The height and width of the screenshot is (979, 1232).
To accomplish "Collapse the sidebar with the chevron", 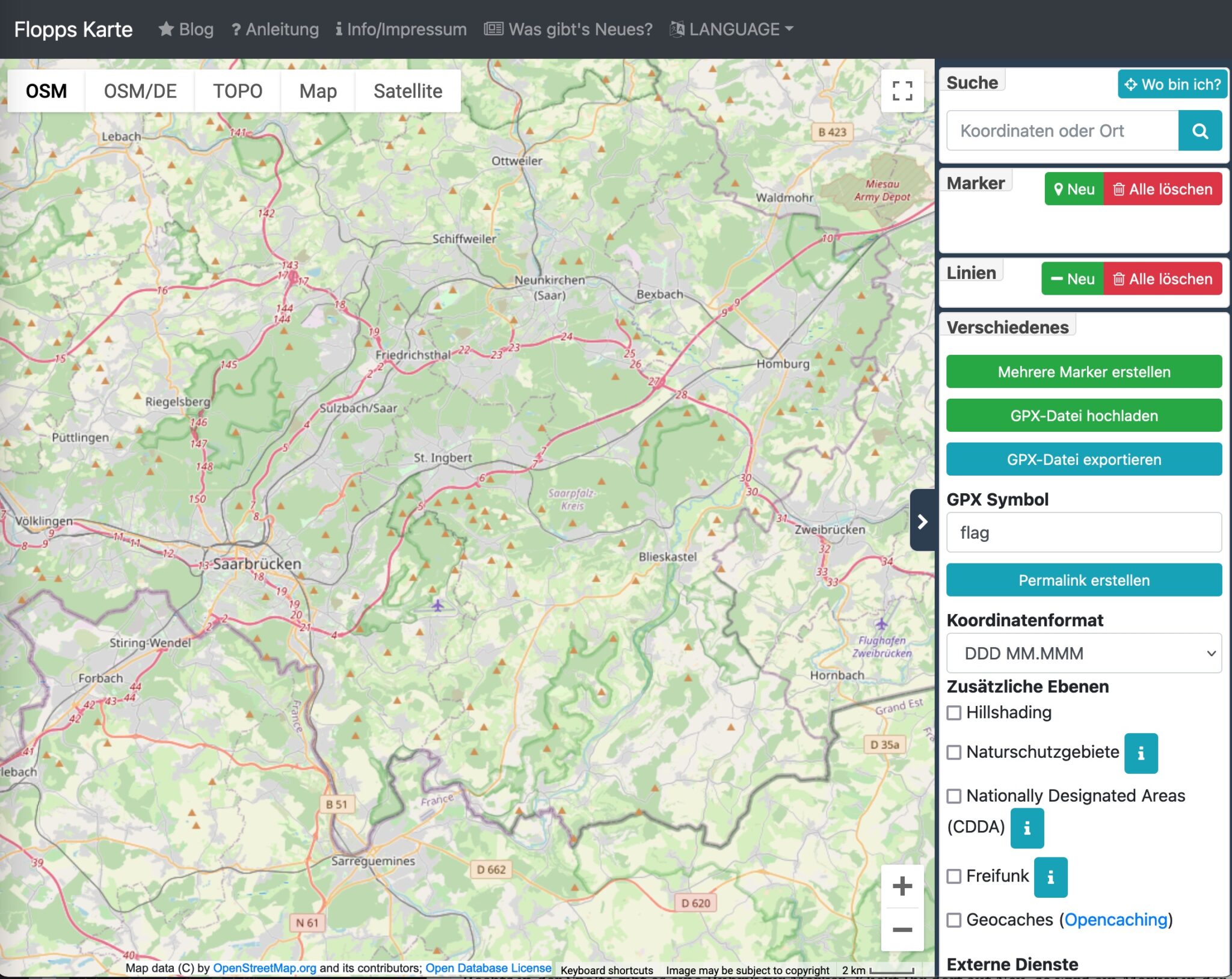I will click(922, 521).
